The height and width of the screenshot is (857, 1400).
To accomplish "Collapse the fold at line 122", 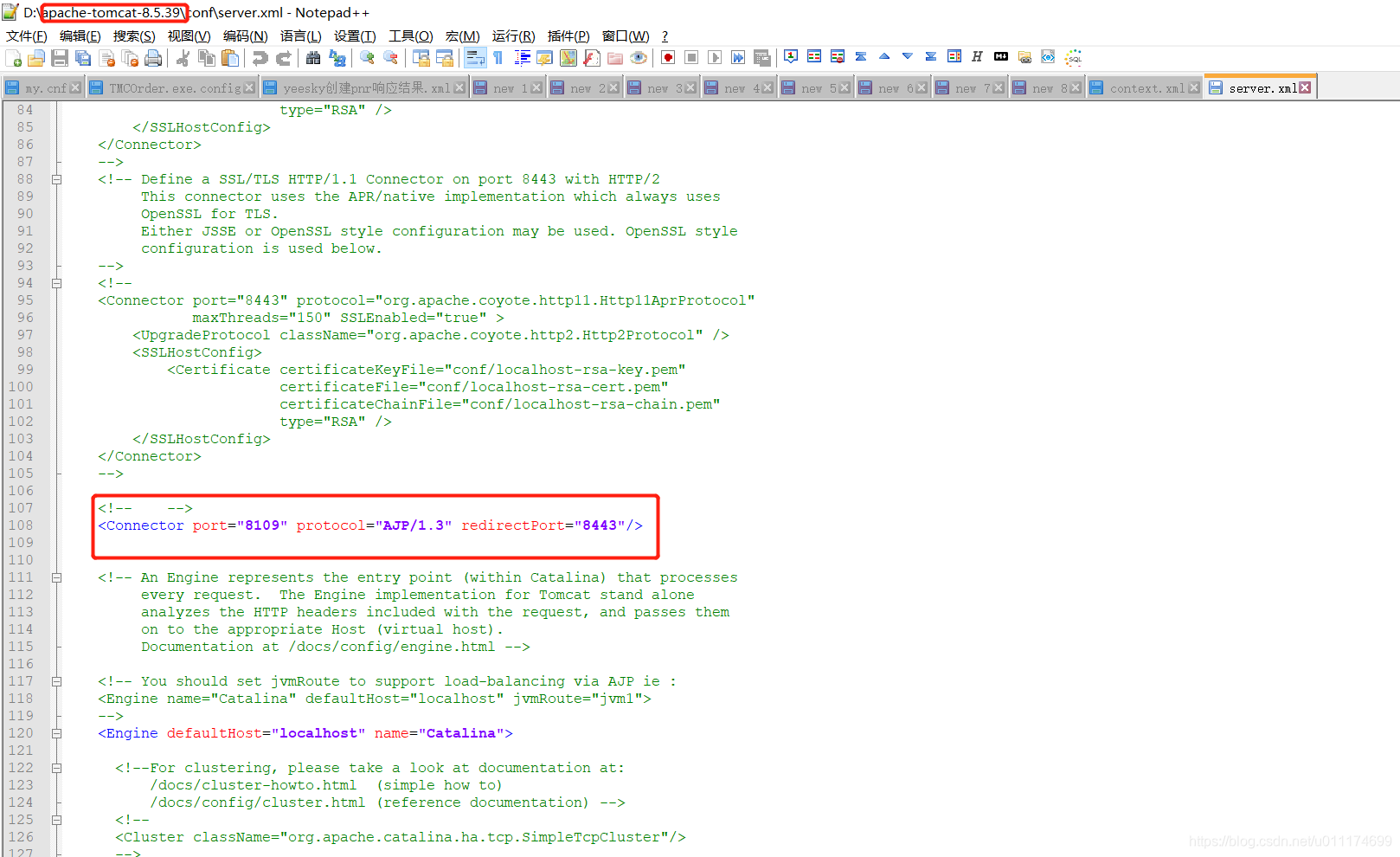I will coord(56,768).
